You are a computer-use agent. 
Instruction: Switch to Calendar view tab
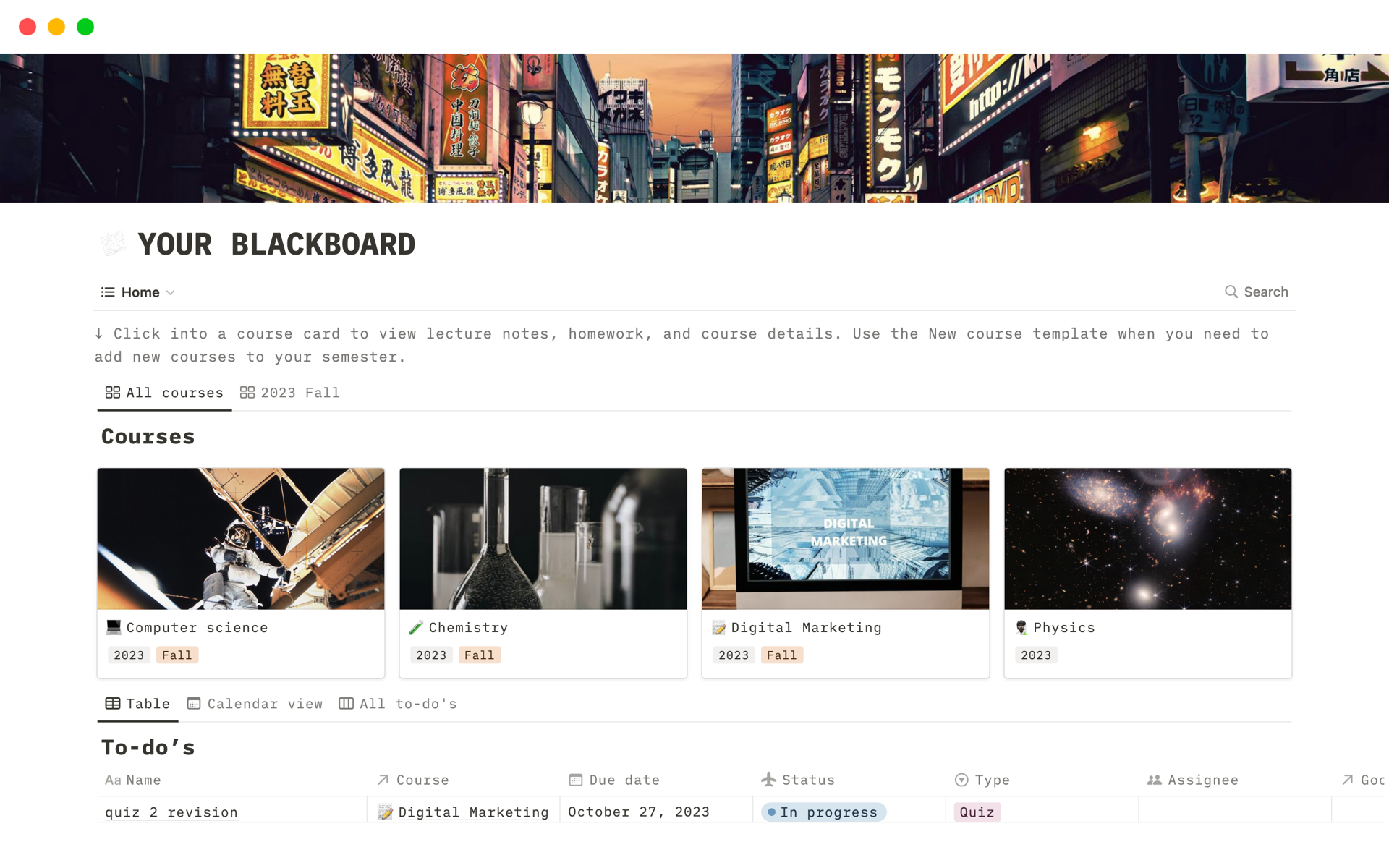pyautogui.click(x=255, y=704)
